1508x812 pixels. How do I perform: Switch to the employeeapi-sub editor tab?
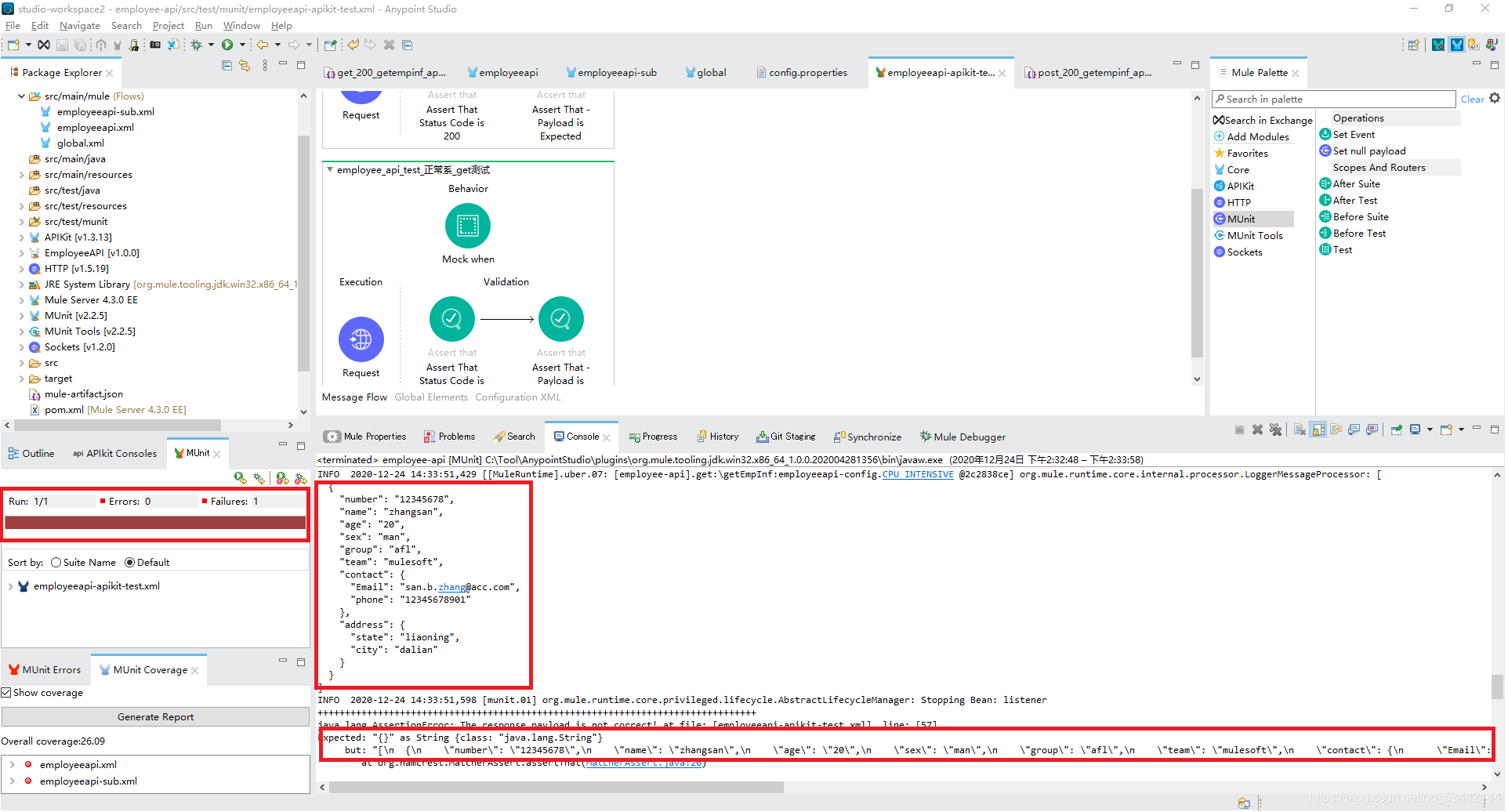pyautogui.click(x=611, y=73)
